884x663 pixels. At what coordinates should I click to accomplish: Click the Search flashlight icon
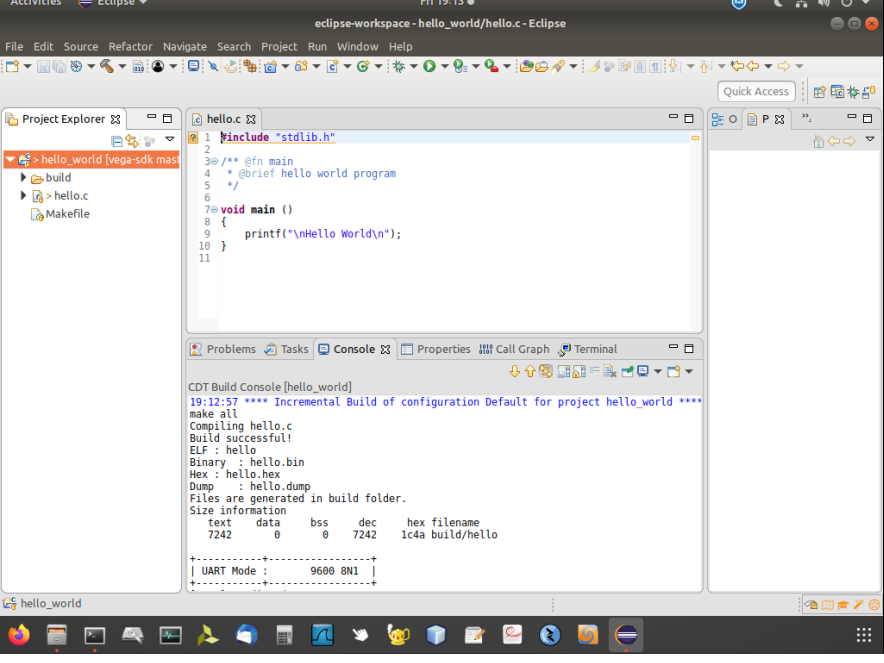[x=558, y=67]
